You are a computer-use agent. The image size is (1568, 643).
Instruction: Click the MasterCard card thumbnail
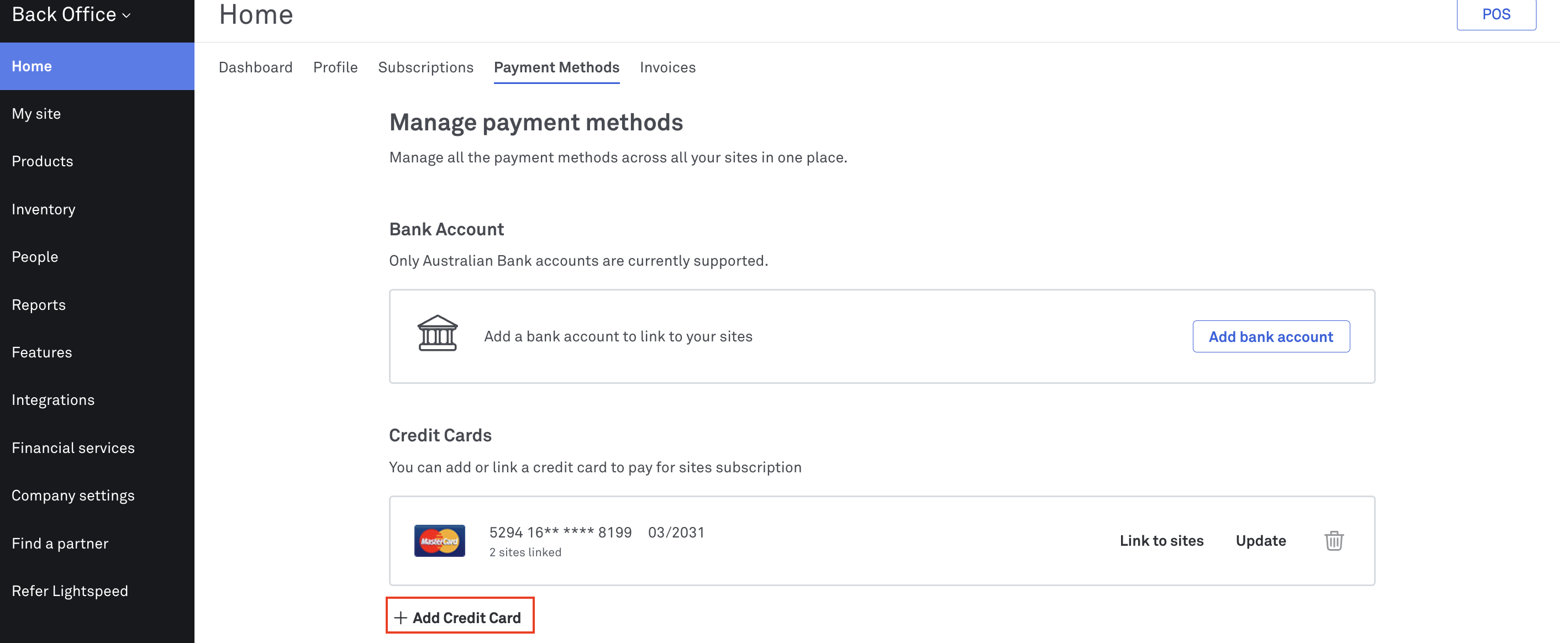coord(439,541)
